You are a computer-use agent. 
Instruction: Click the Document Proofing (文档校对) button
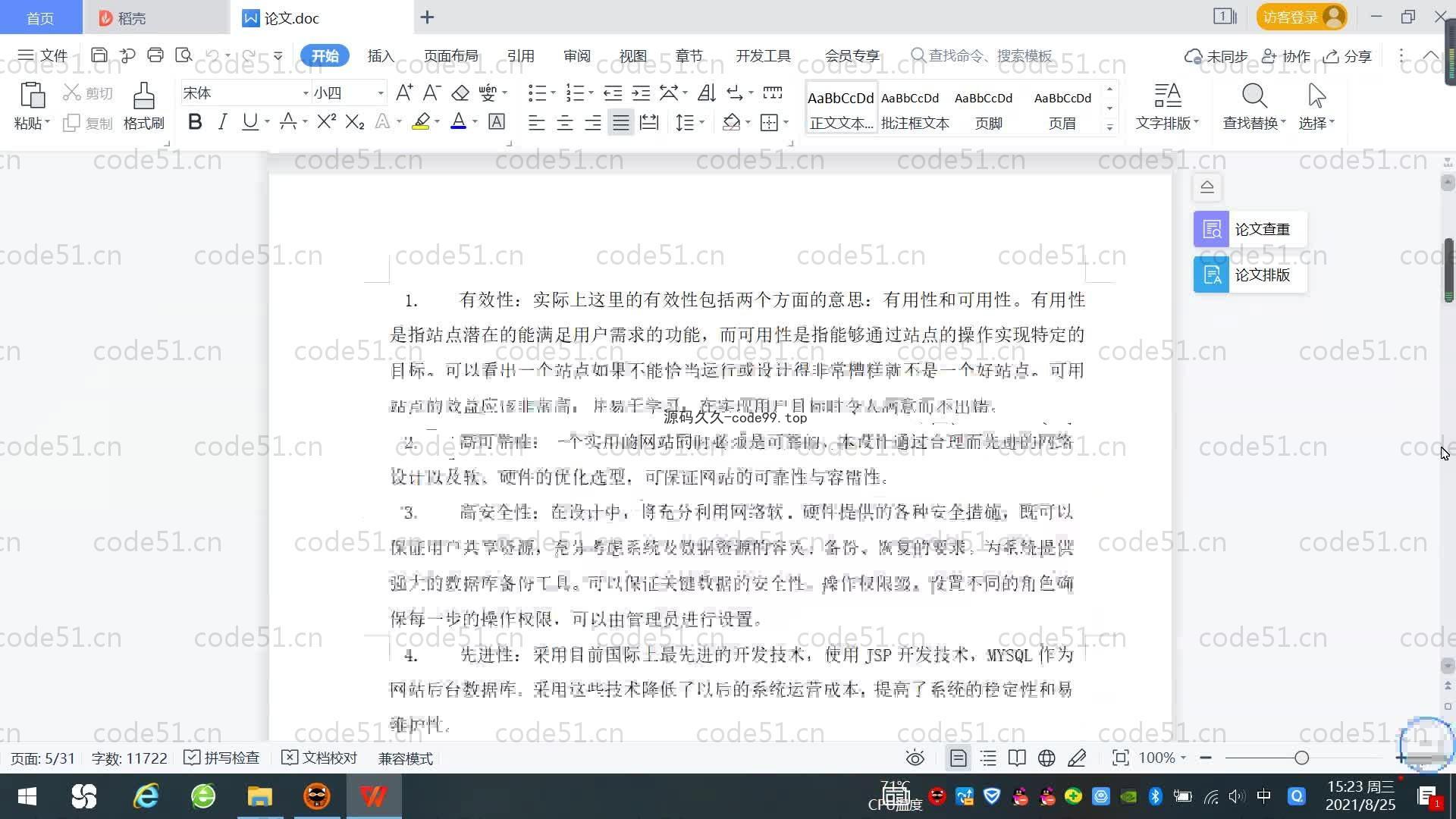(x=319, y=758)
